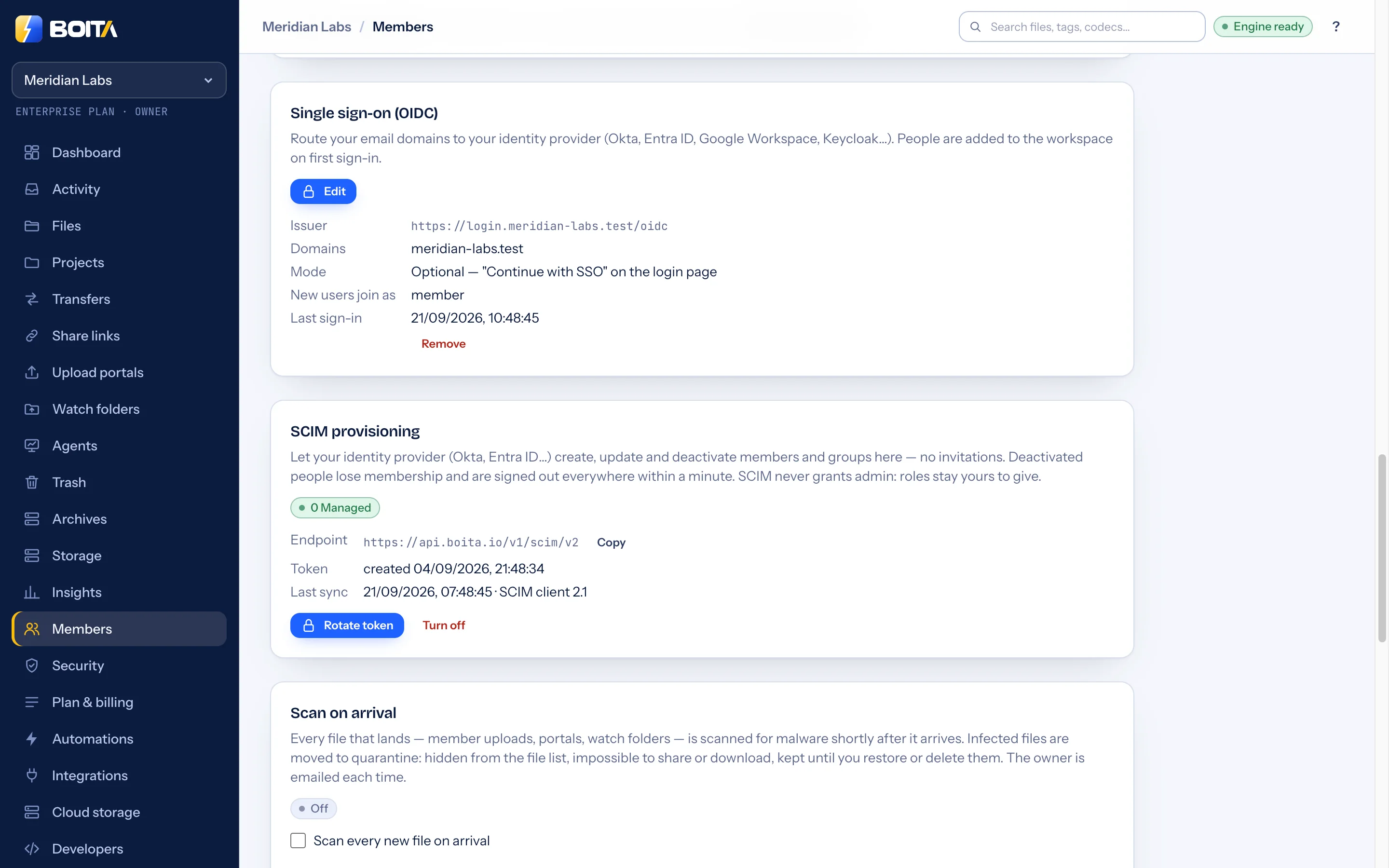Open Plan & billing page

point(119,702)
